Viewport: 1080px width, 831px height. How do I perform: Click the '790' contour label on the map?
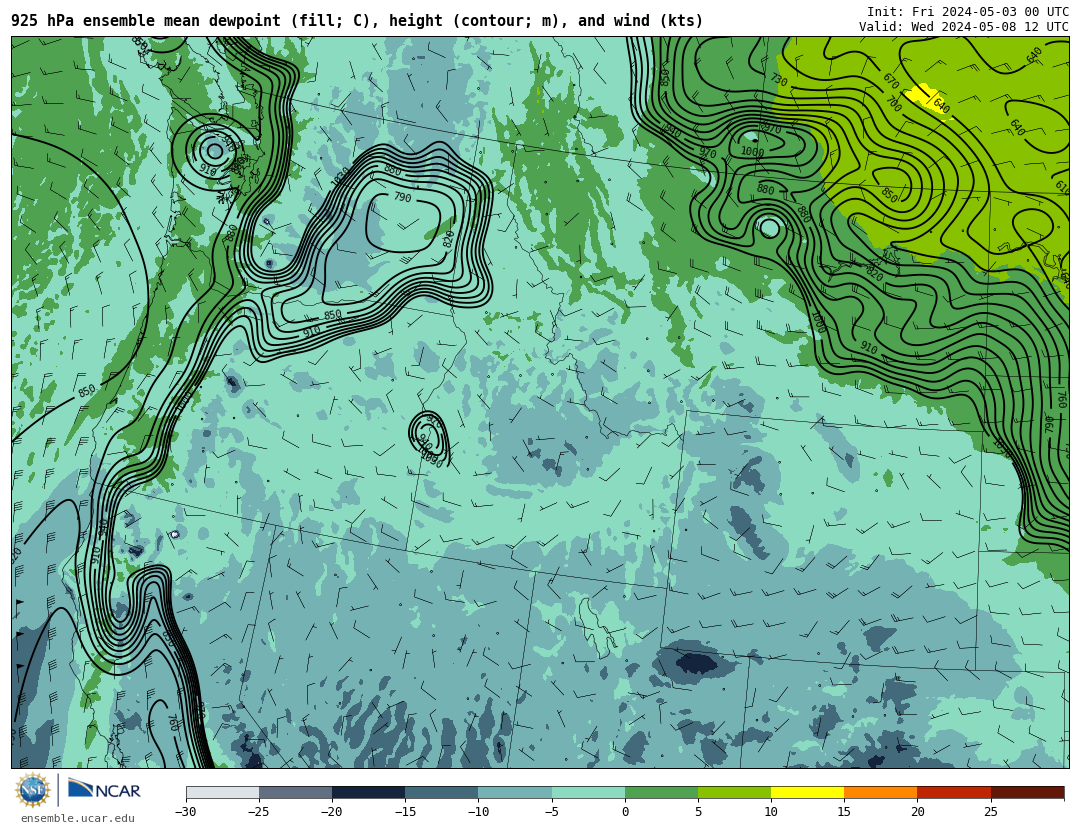click(402, 197)
